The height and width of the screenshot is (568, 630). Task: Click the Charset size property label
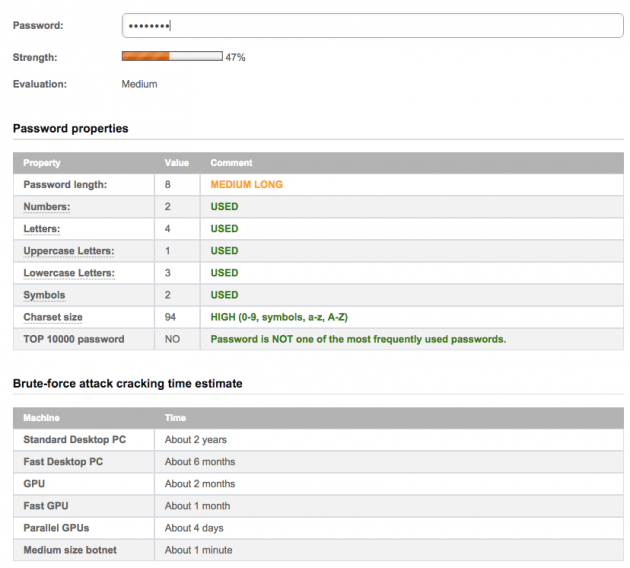[x=53, y=317]
